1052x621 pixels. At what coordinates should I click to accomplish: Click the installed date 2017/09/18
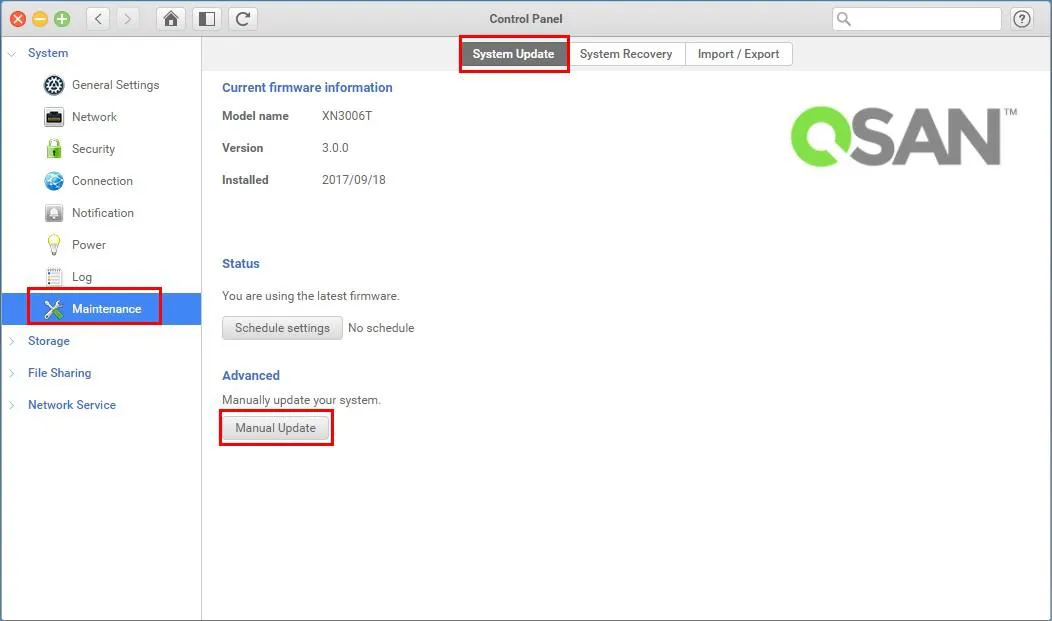click(x=354, y=180)
